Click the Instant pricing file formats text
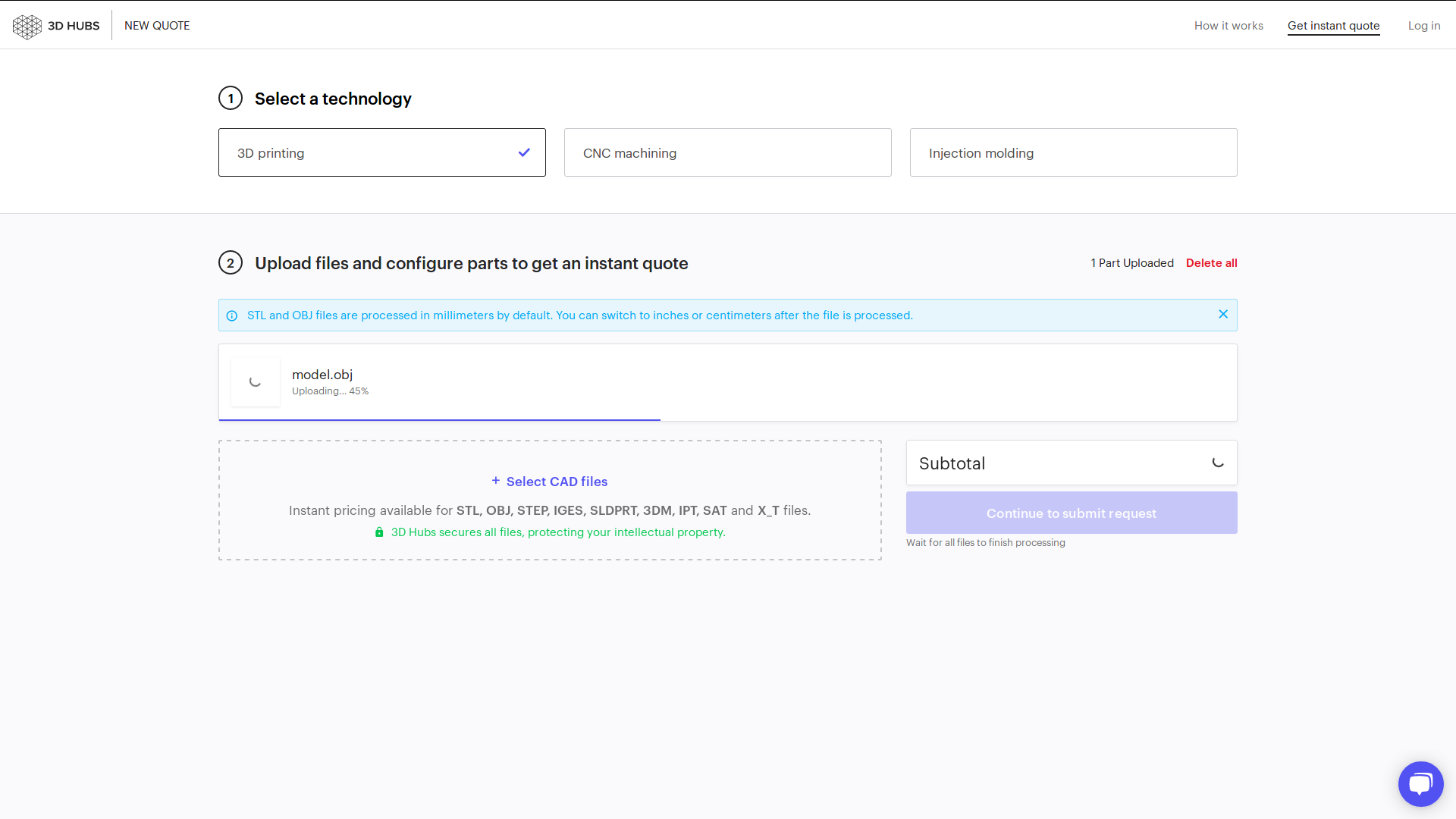Viewport: 1456px width, 819px height. 550,510
